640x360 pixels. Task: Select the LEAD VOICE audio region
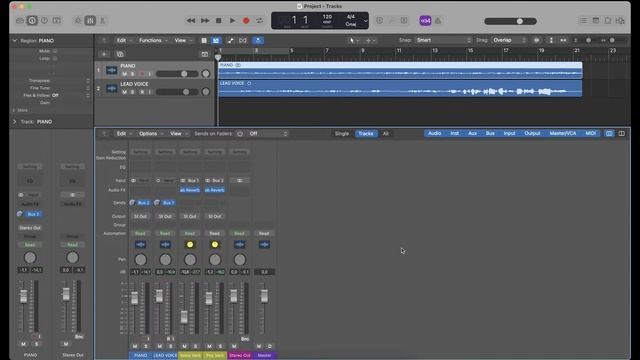[400, 89]
